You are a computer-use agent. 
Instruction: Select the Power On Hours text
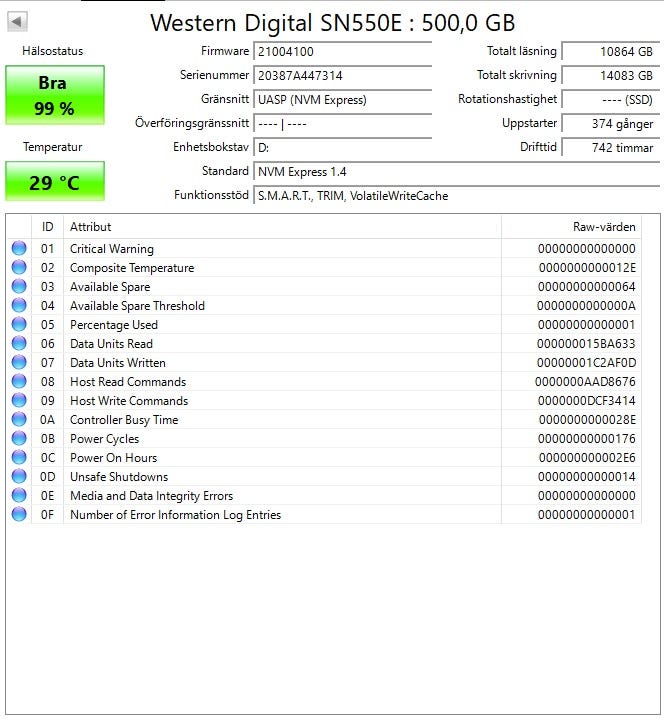[113, 458]
